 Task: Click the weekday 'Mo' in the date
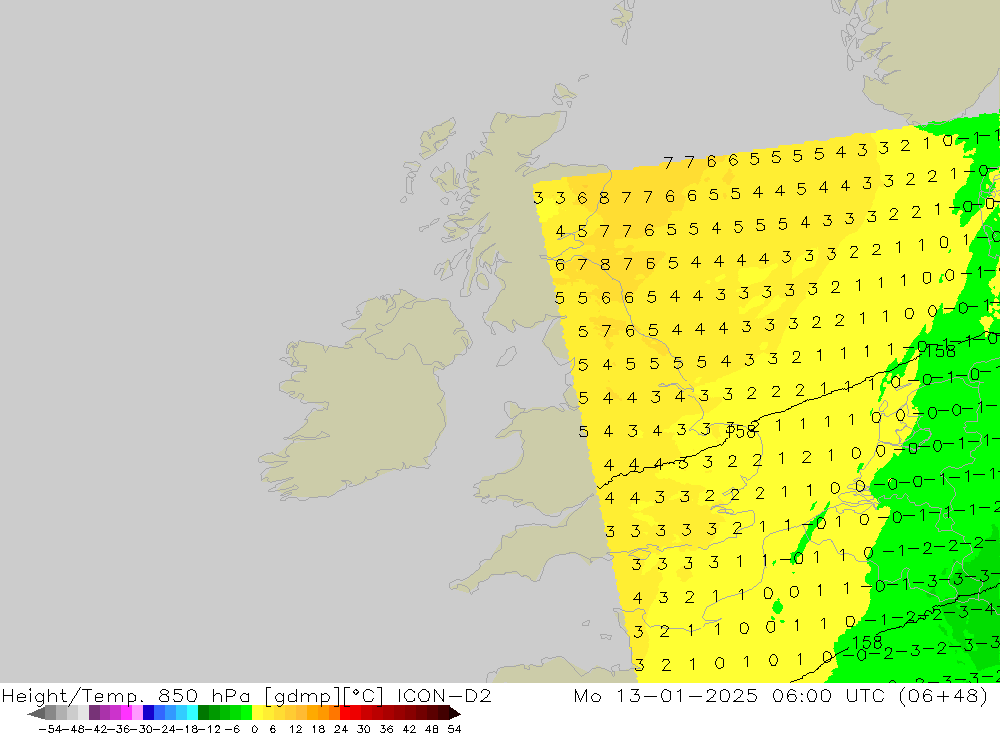pos(587,695)
